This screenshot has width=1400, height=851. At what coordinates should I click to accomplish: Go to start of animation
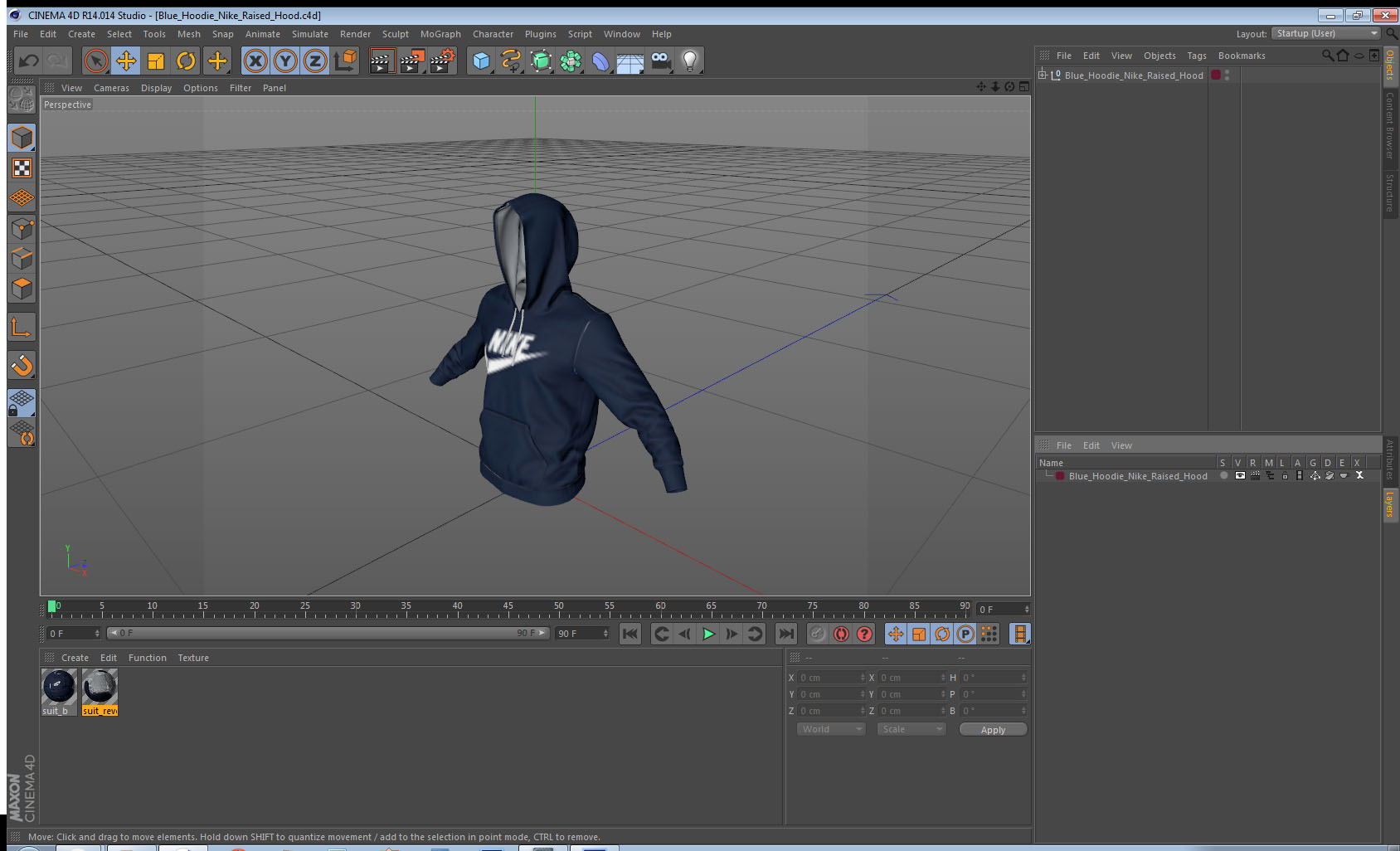click(x=630, y=634)
